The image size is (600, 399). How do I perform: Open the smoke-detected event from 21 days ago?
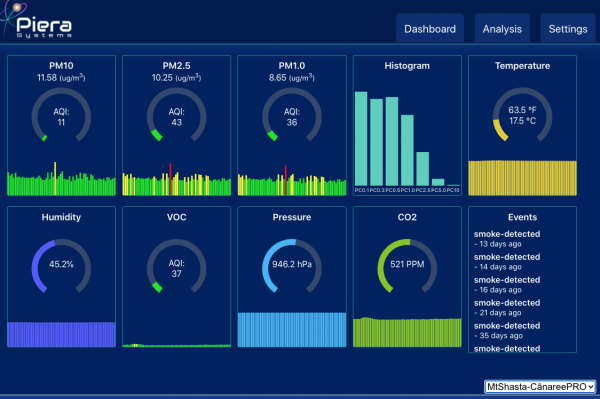pyautogui.click(x=507, y=308)
